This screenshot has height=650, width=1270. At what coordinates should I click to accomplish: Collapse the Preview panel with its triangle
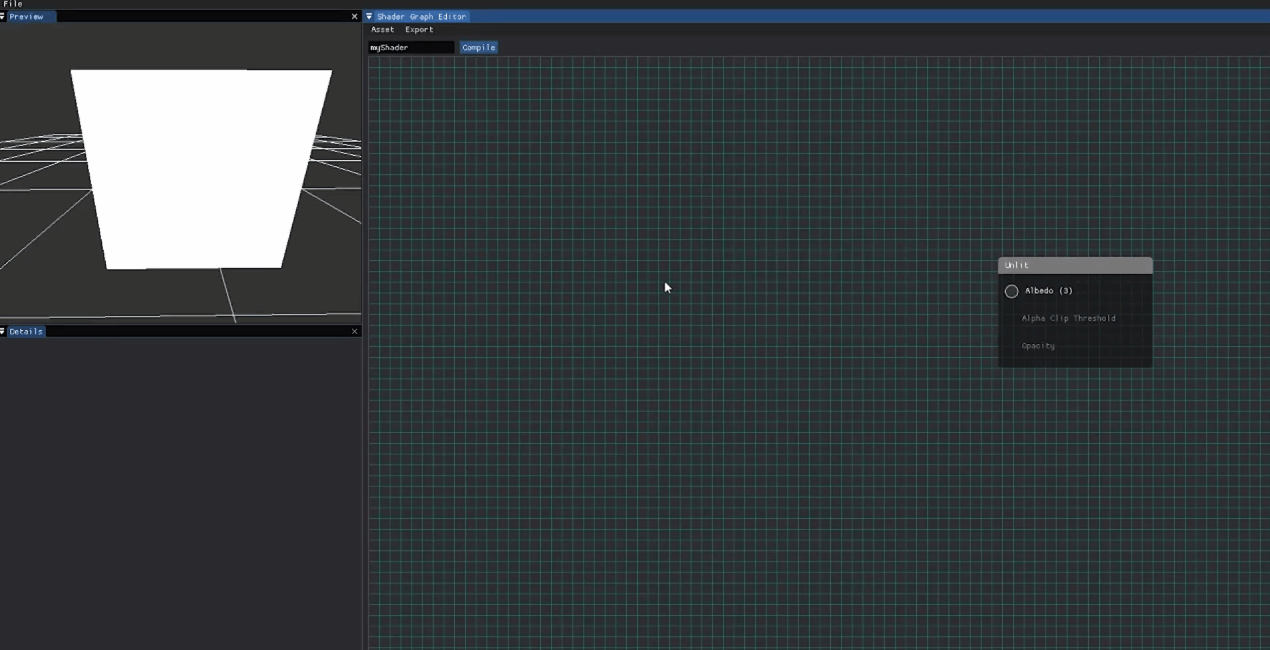(3, 17)
